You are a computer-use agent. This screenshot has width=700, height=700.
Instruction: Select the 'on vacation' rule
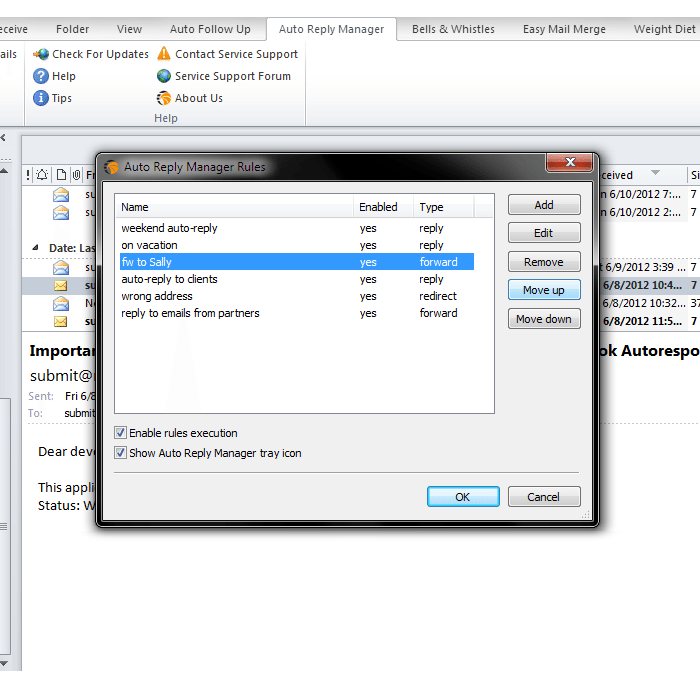click(x=297, y=245)
